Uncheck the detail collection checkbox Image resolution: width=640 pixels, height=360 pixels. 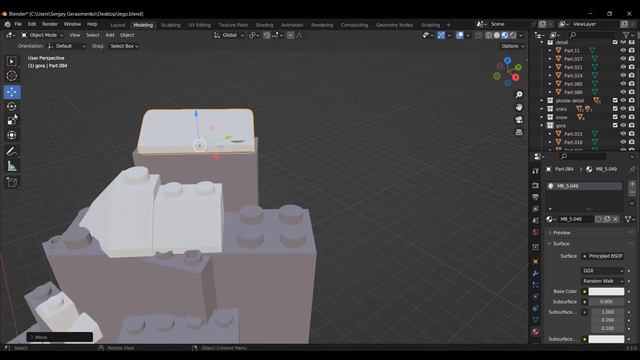(615, 42)
